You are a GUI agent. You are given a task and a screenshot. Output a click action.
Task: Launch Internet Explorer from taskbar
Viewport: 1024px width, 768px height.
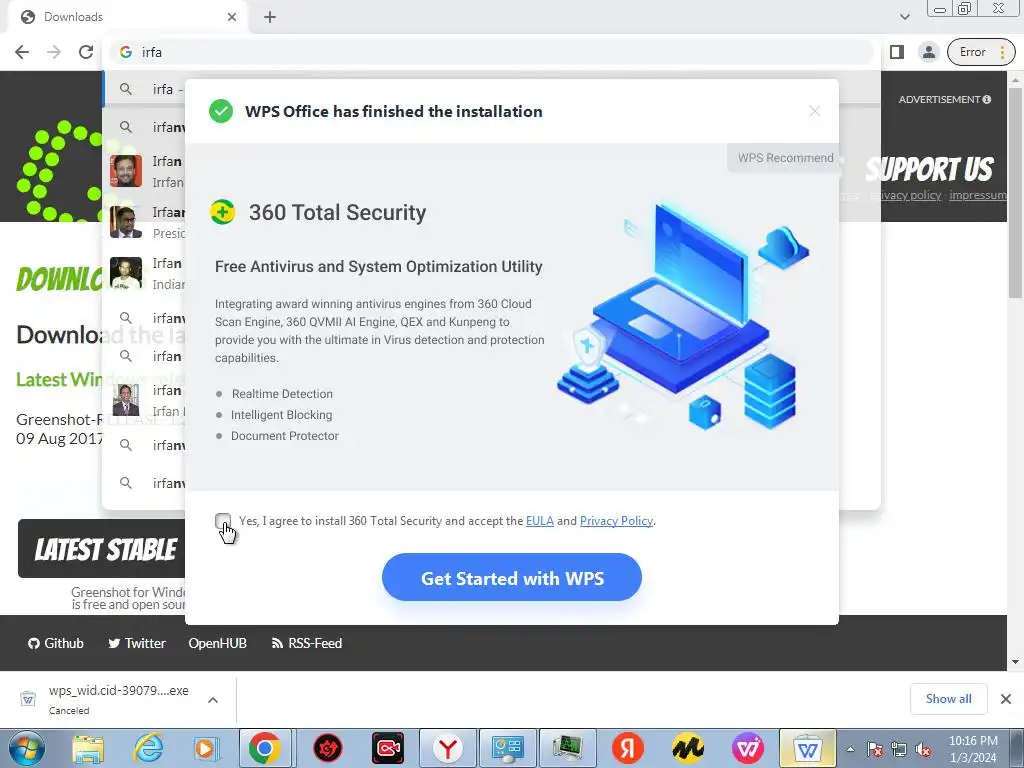tap(148, 748)
